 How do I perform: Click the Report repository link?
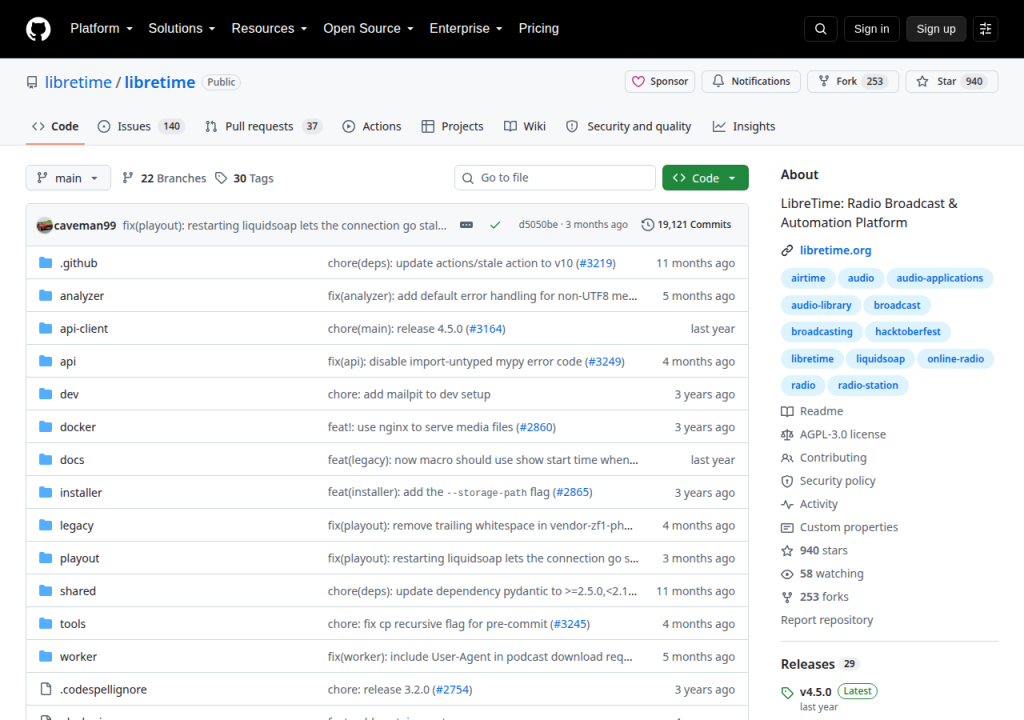827,620
